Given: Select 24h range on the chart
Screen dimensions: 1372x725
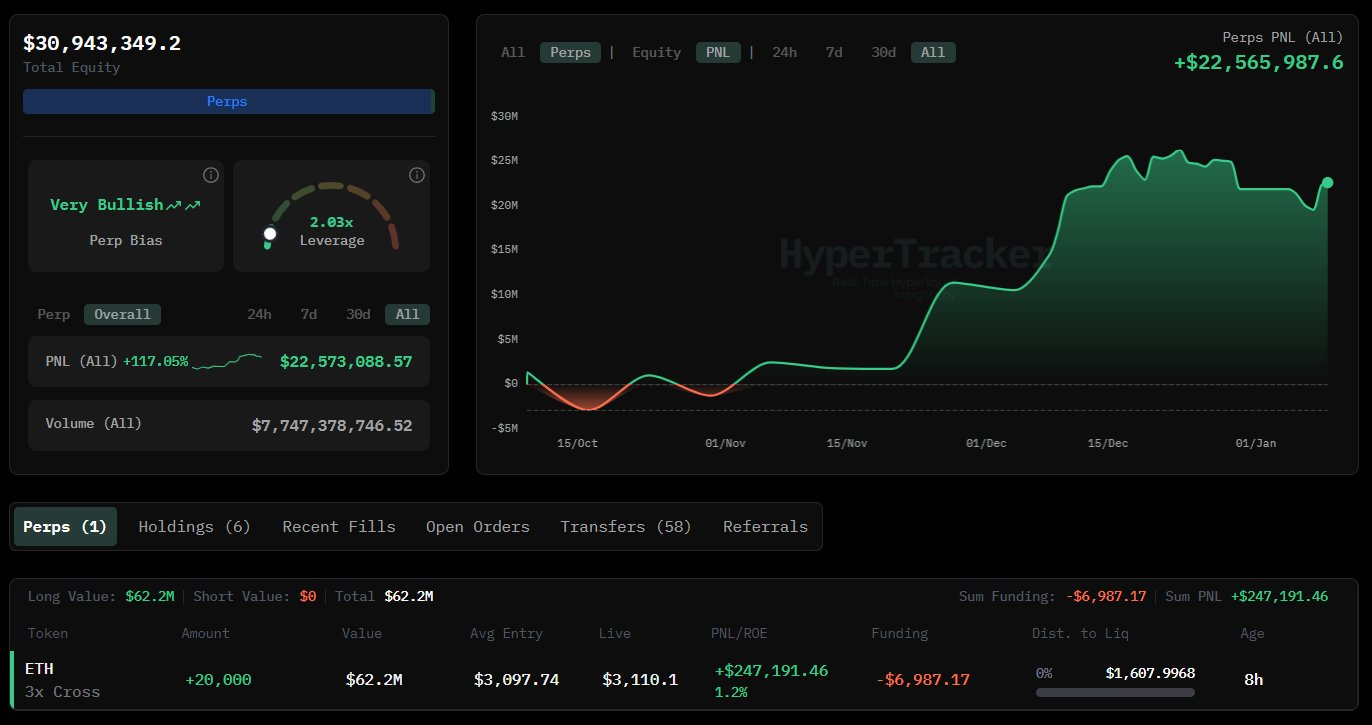Looking at the screenshot, I should tap(784, 53).
